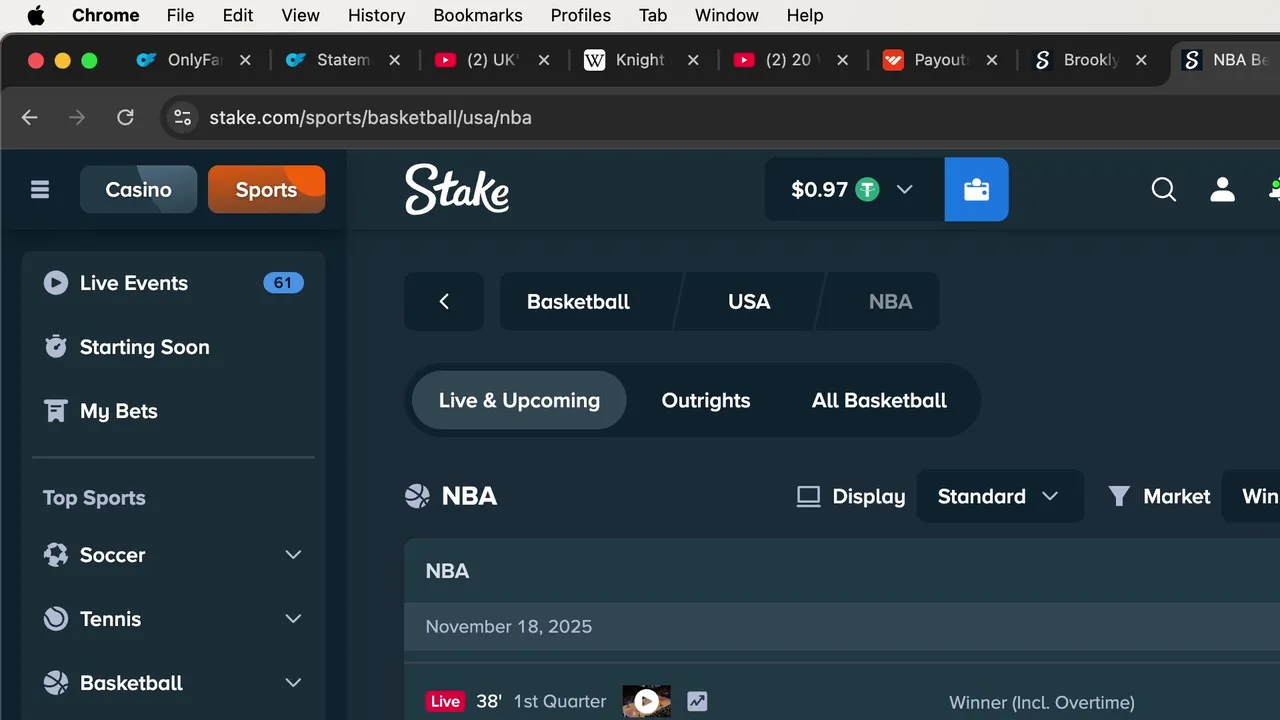1280x720 pixels.
Task: Click the NBA heading basketball icon
Action: click(417, 496)
